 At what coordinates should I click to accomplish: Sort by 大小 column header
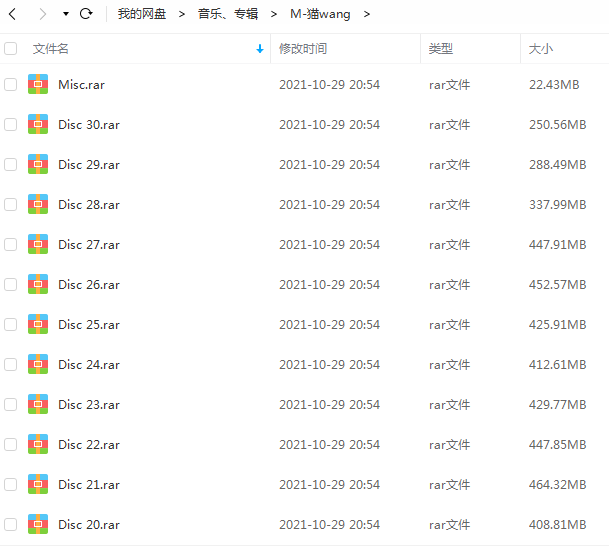coord(541,49)
